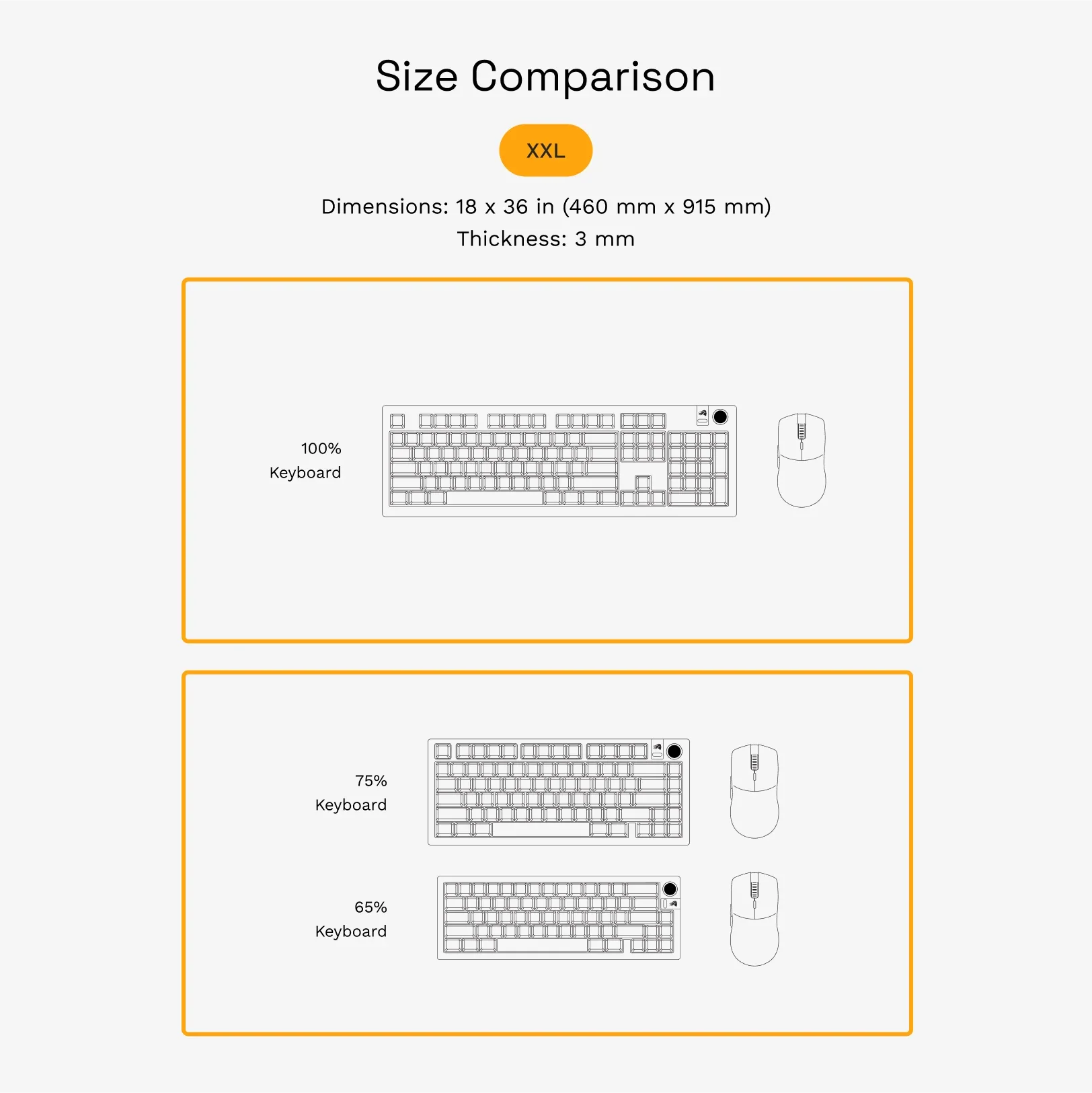Click the logo badge on the 100% keyboard
The width and height of the screenshot is (1092, 1093).
click(703, 414)
